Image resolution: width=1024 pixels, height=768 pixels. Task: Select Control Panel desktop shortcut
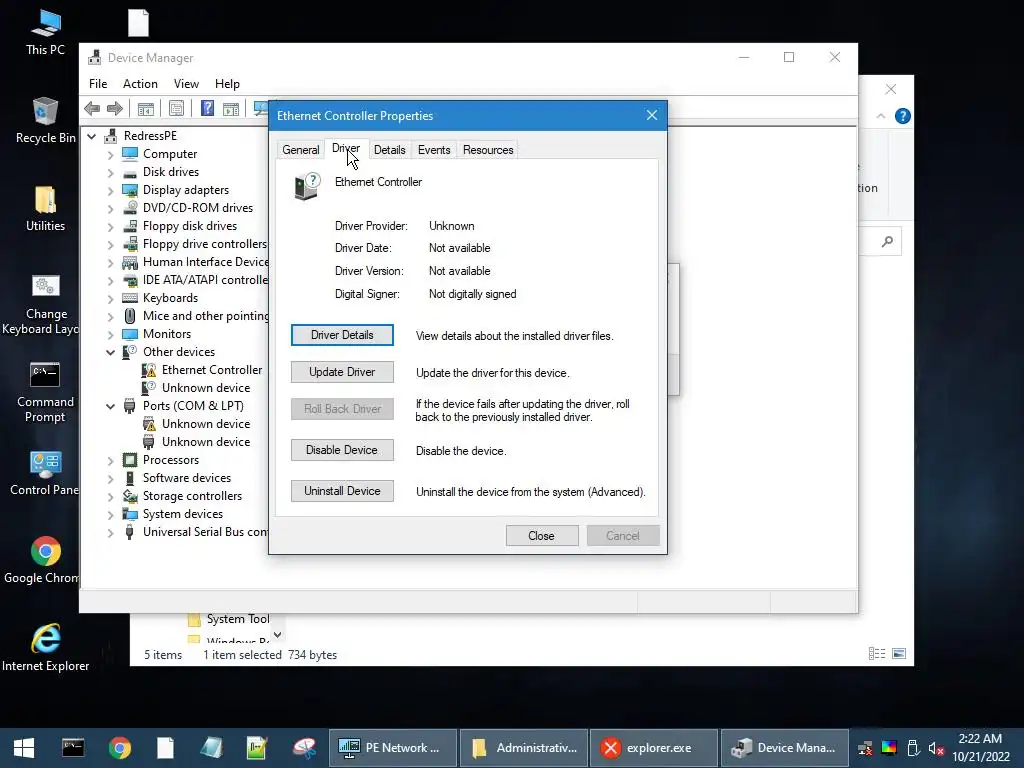45,473
